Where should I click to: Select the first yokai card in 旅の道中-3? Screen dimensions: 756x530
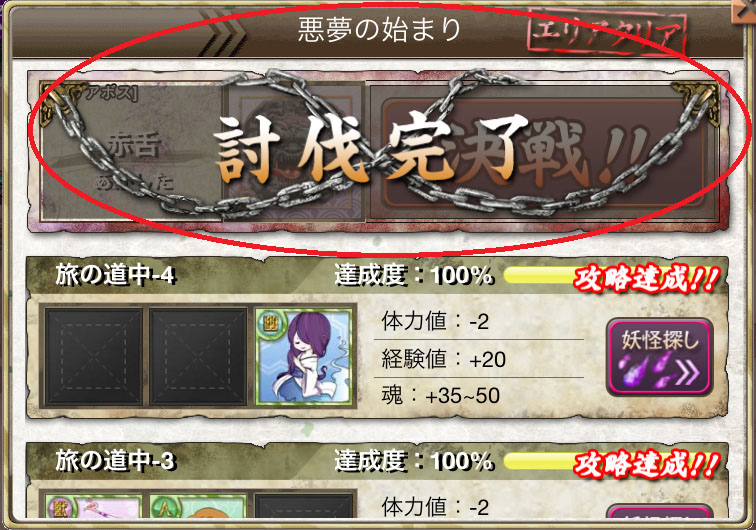pos(94,505)
